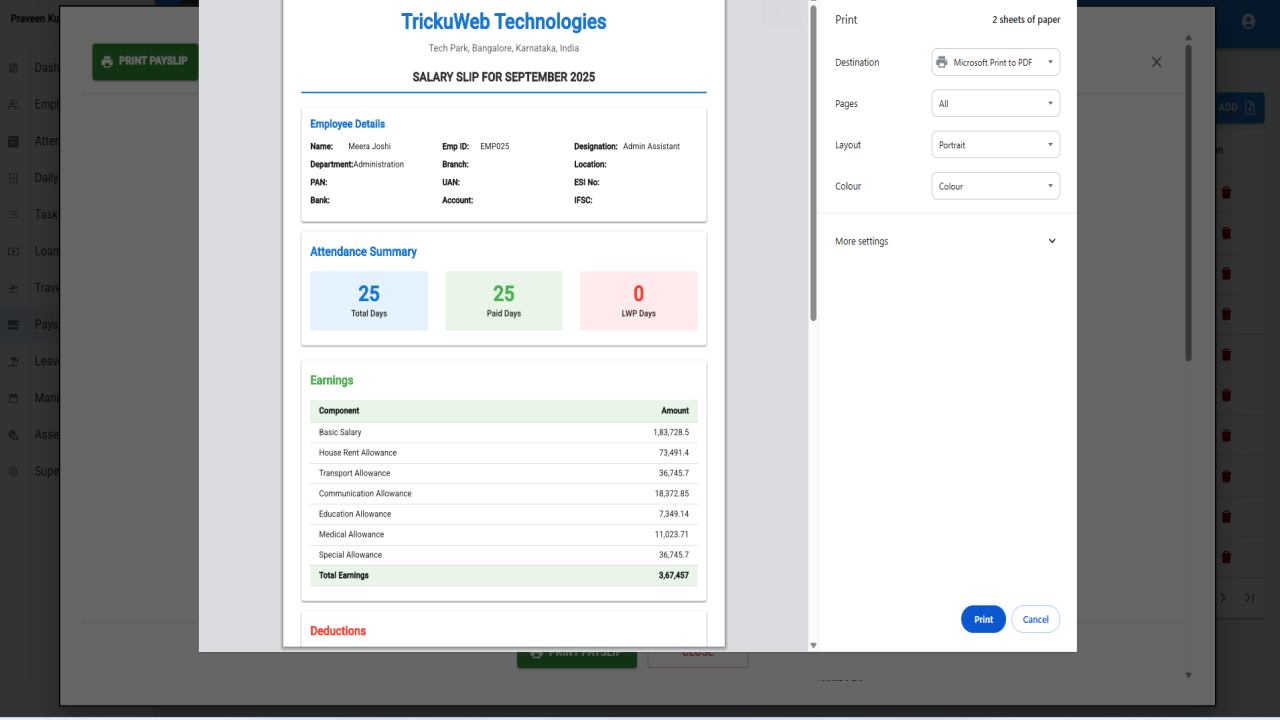Click the Travel airplane icon in sidebar

coord(14,288)
